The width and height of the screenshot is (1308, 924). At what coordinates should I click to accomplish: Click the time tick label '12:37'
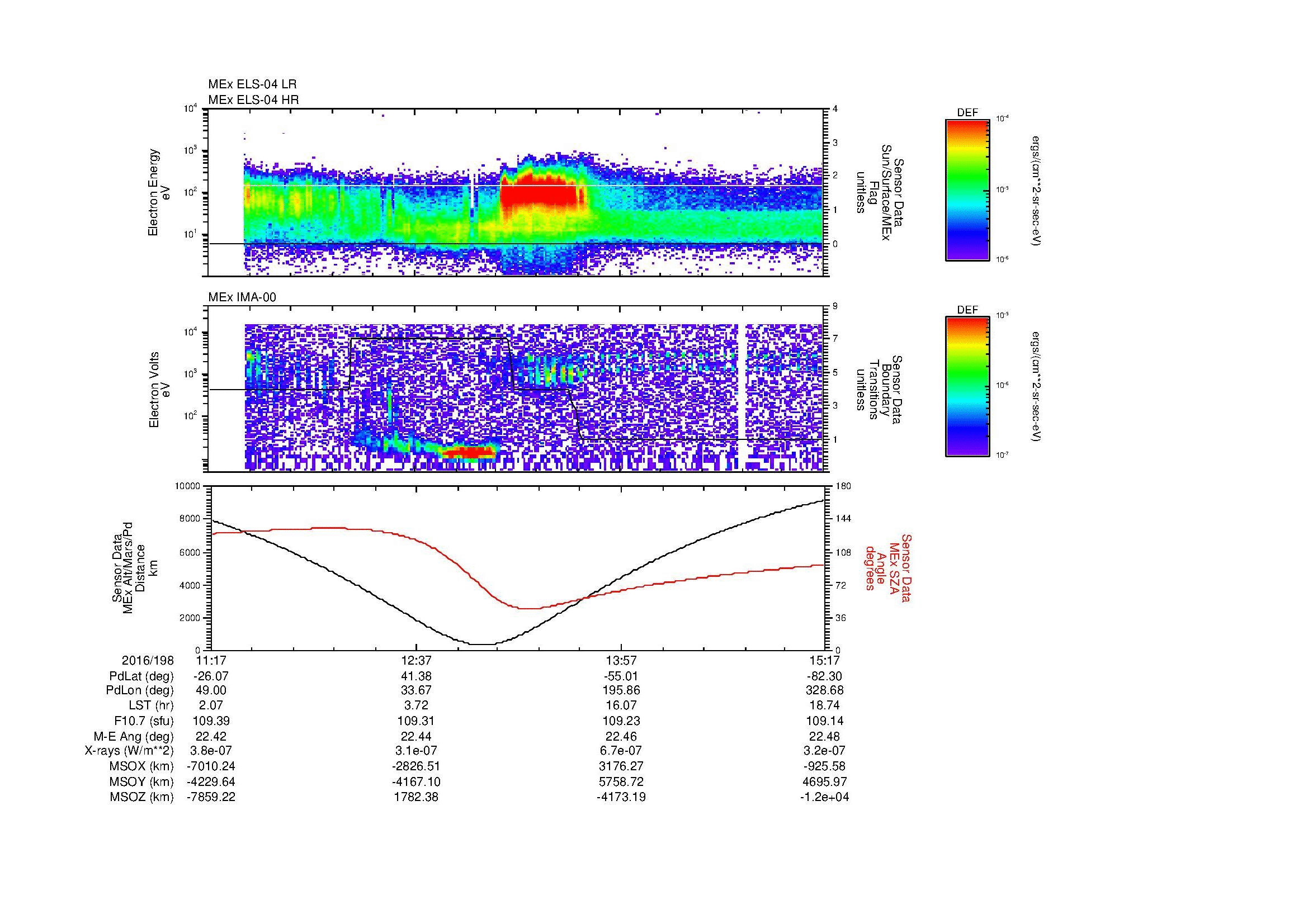417,660
